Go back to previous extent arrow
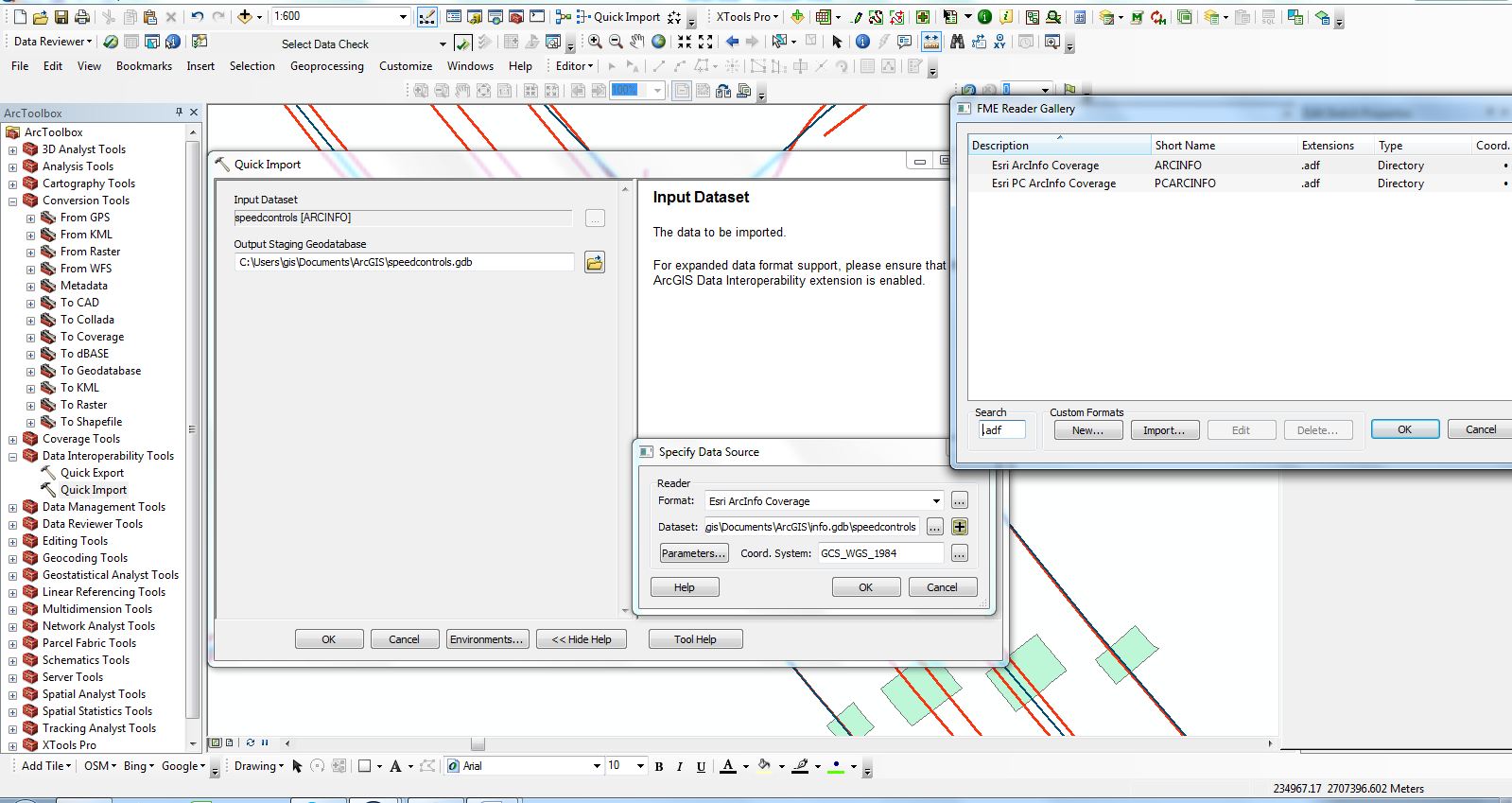The width and height of the screenshot is (1512, 803). click(732, 42)
